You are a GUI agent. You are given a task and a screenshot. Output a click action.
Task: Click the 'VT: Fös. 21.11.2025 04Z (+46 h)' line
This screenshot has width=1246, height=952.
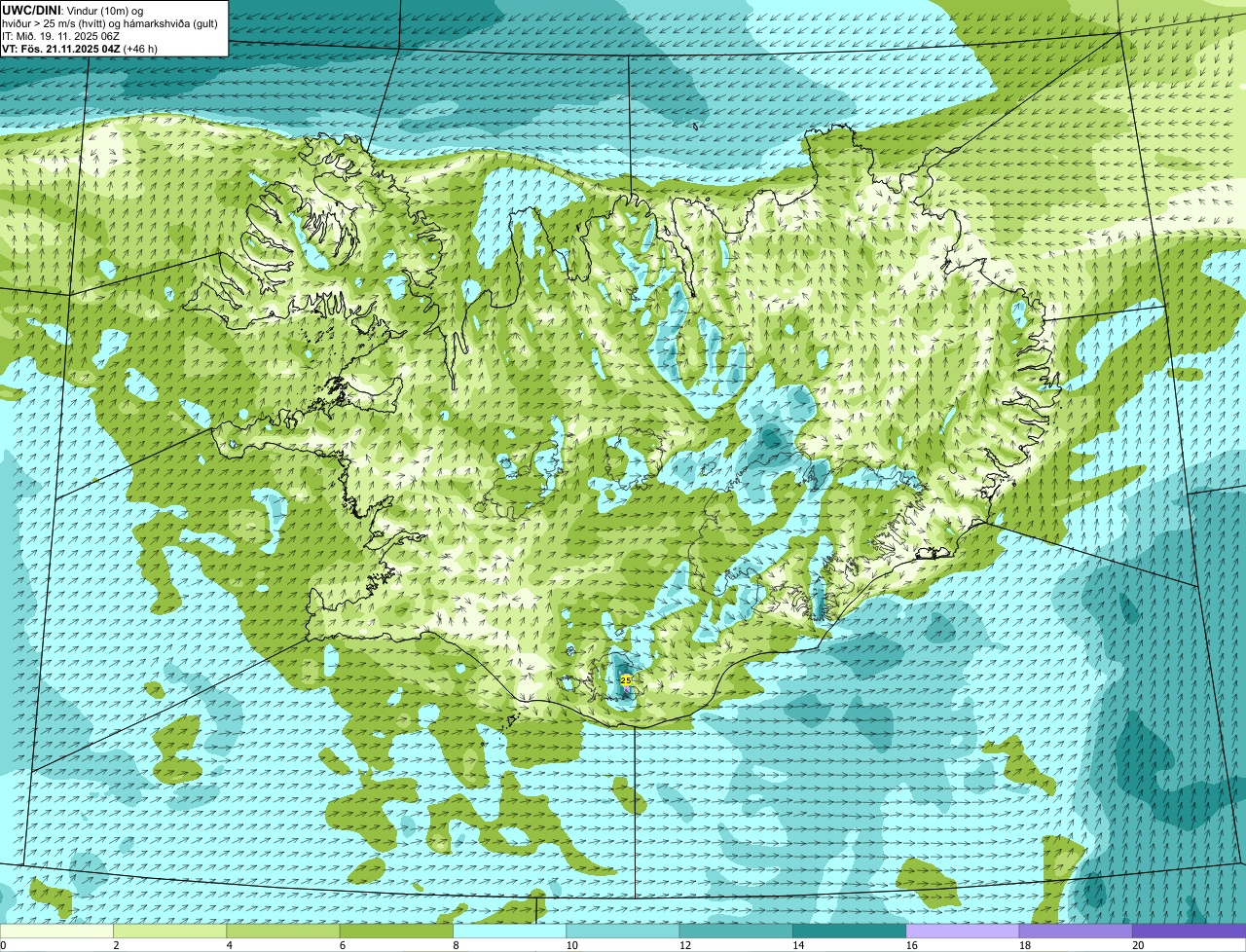80,49
